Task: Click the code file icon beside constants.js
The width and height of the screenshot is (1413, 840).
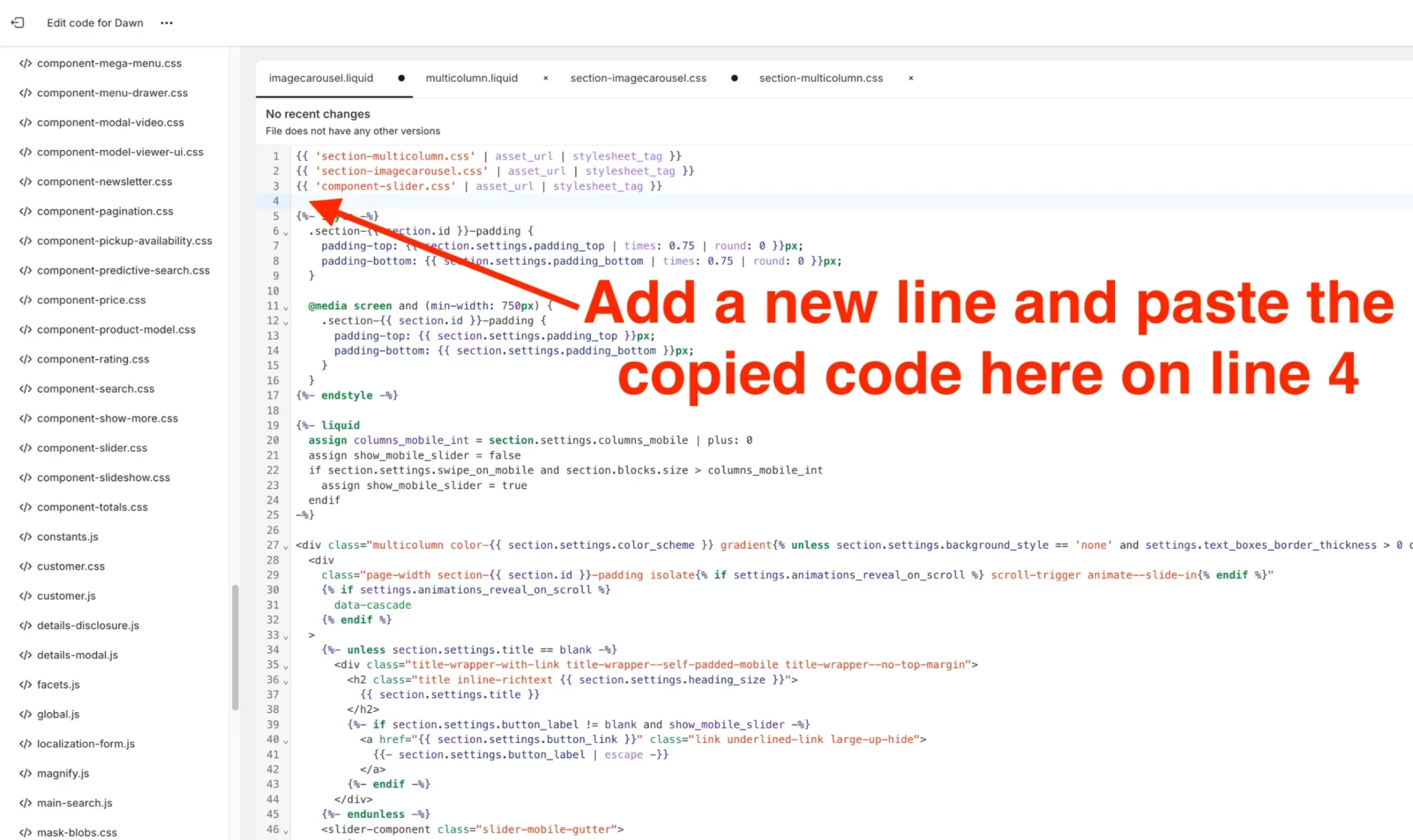Action: (x=26, y=536)
